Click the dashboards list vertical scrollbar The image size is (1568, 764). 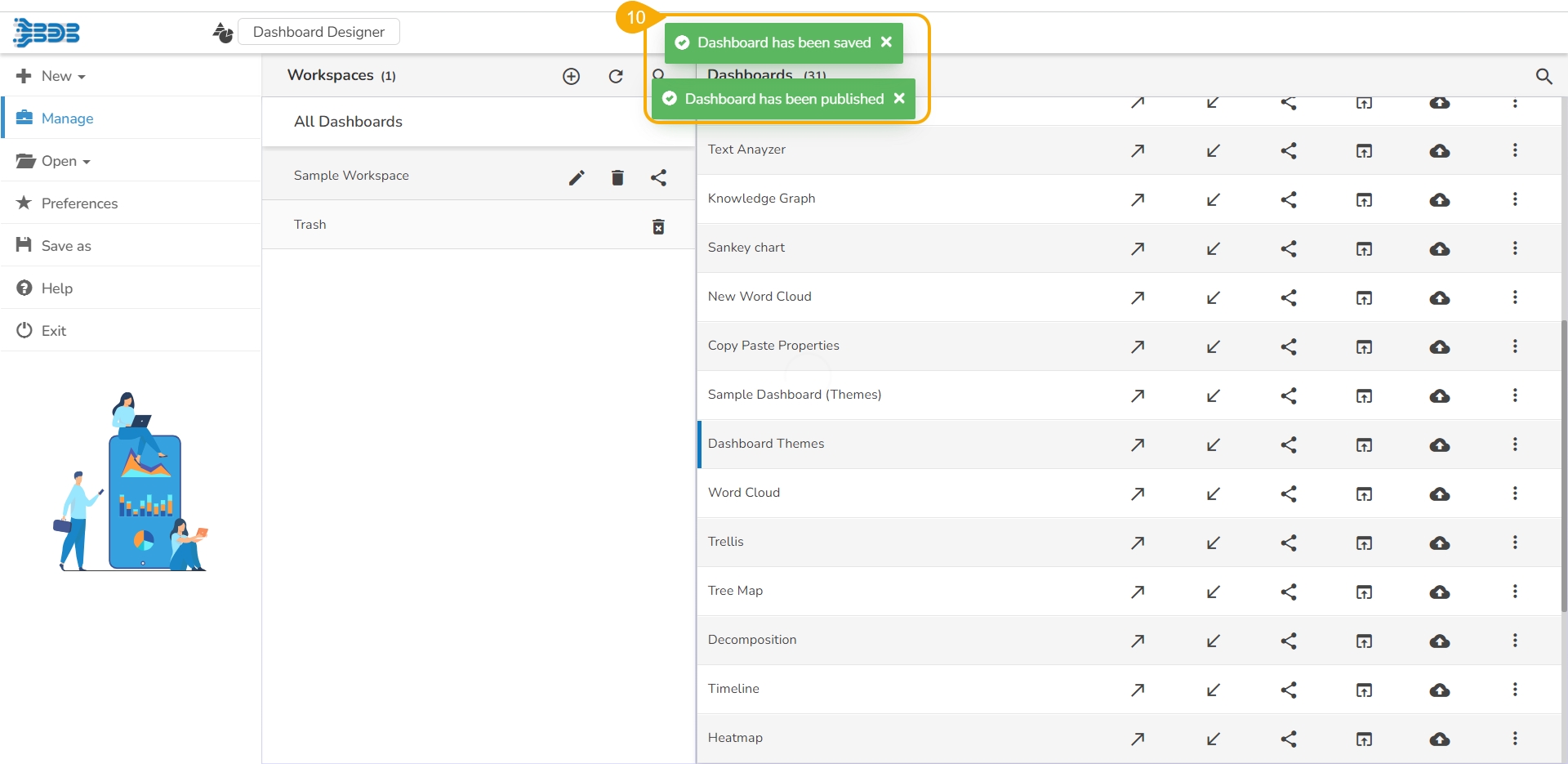tap(1563, 466)
